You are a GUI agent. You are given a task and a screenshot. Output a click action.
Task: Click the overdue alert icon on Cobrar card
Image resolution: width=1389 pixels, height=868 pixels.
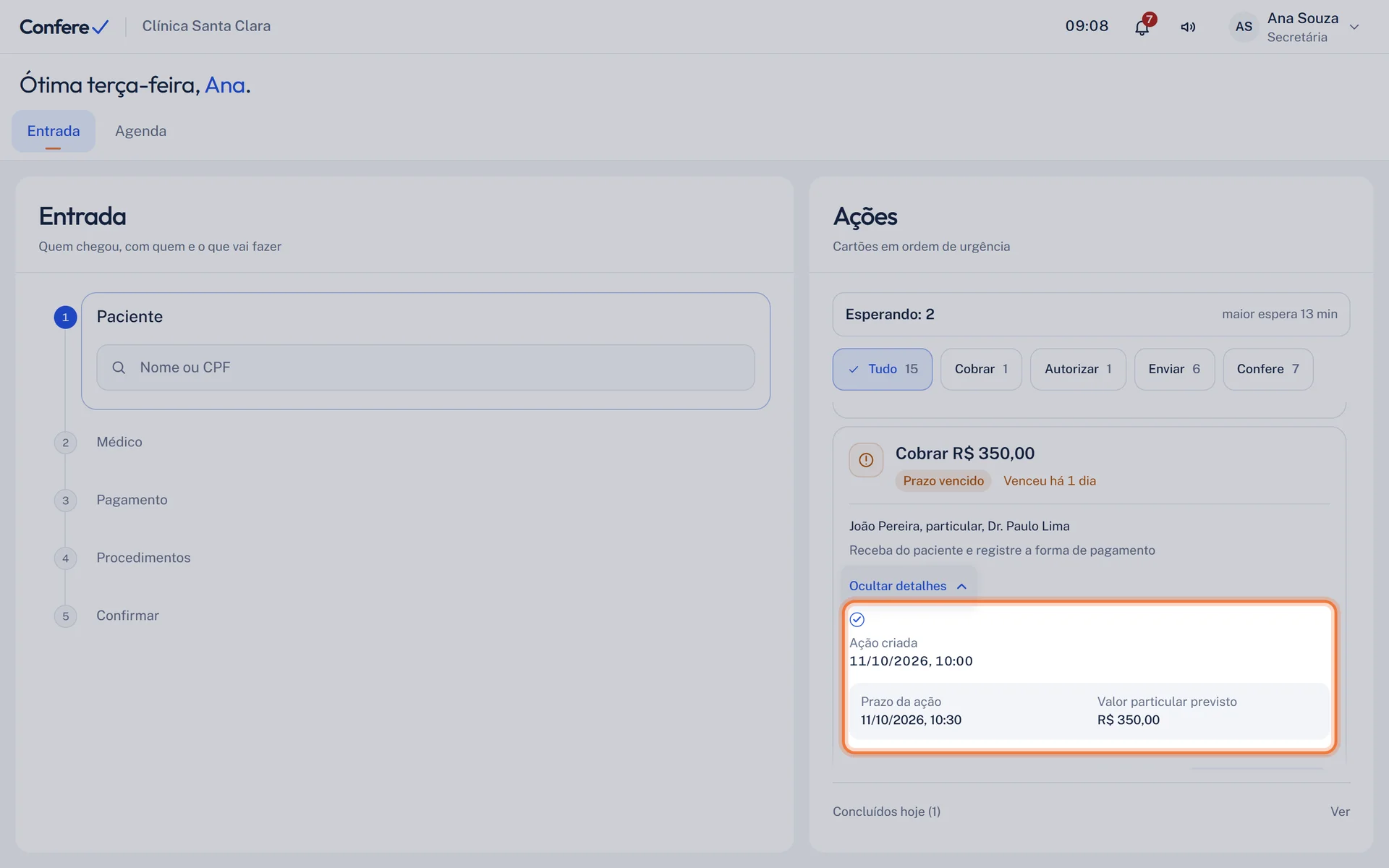coord(866,460)
